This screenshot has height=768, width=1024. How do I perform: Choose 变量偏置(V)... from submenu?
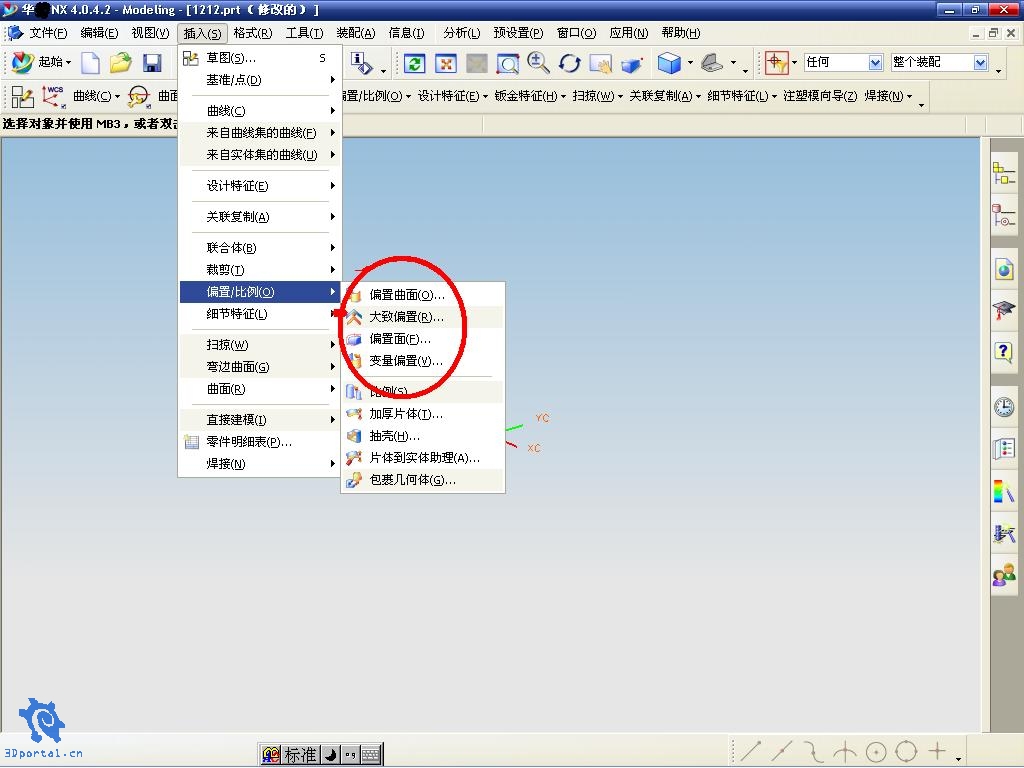(x=423, y=360)
